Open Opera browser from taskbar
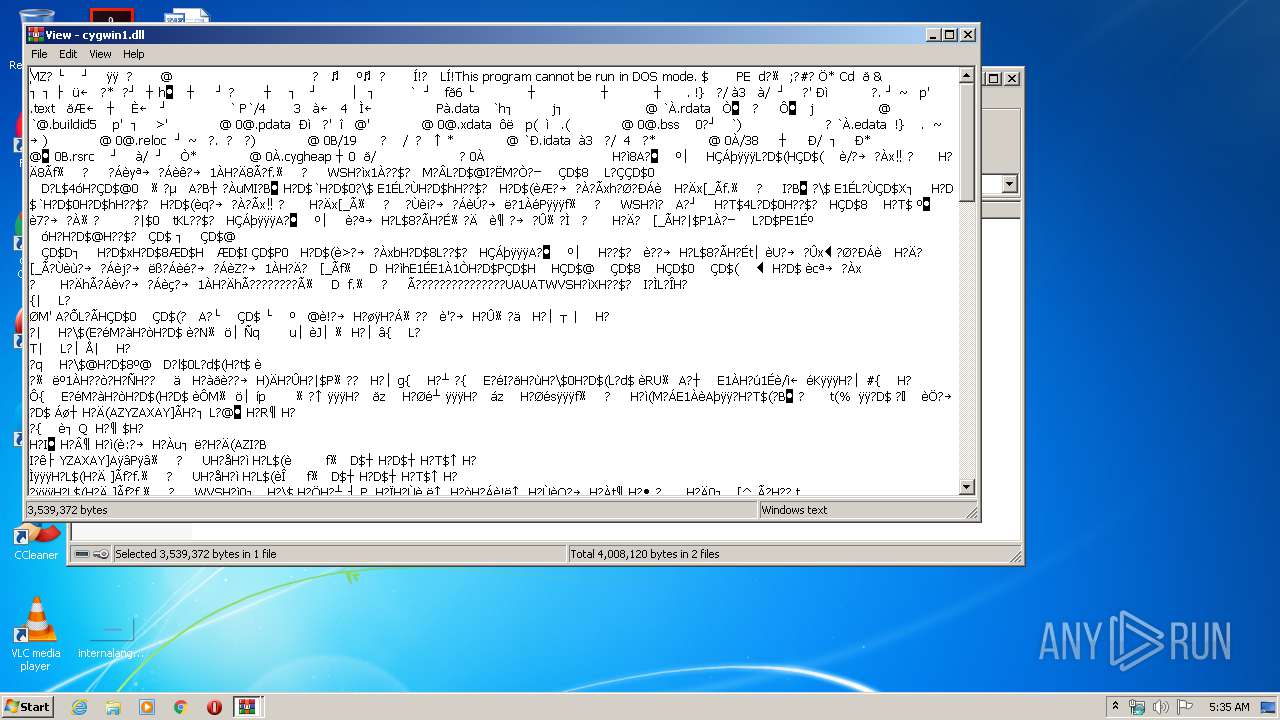Viewport: 1280px width, 720px height. click(214, 707)
